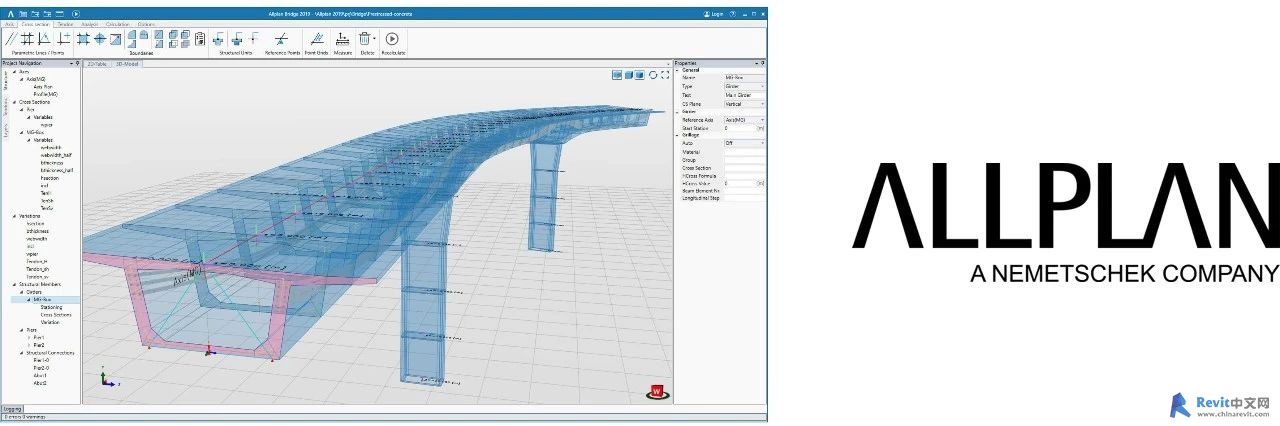The image size is (1280, 426).
Task: Collapse the Cross Sections tree node
Action: tap(14, 102)
